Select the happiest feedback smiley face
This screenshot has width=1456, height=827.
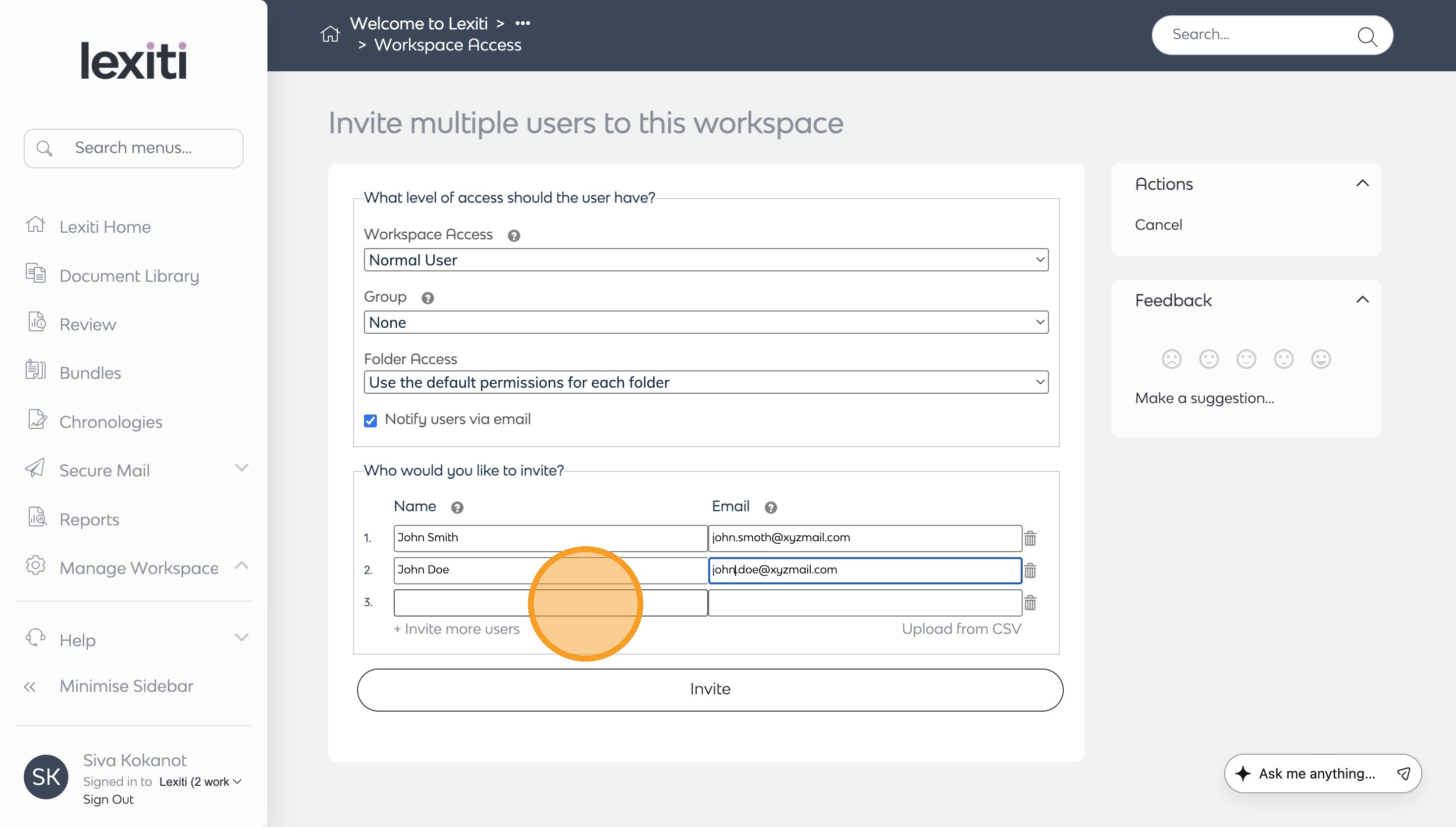pyautogui.click(x=1320, y=359)
